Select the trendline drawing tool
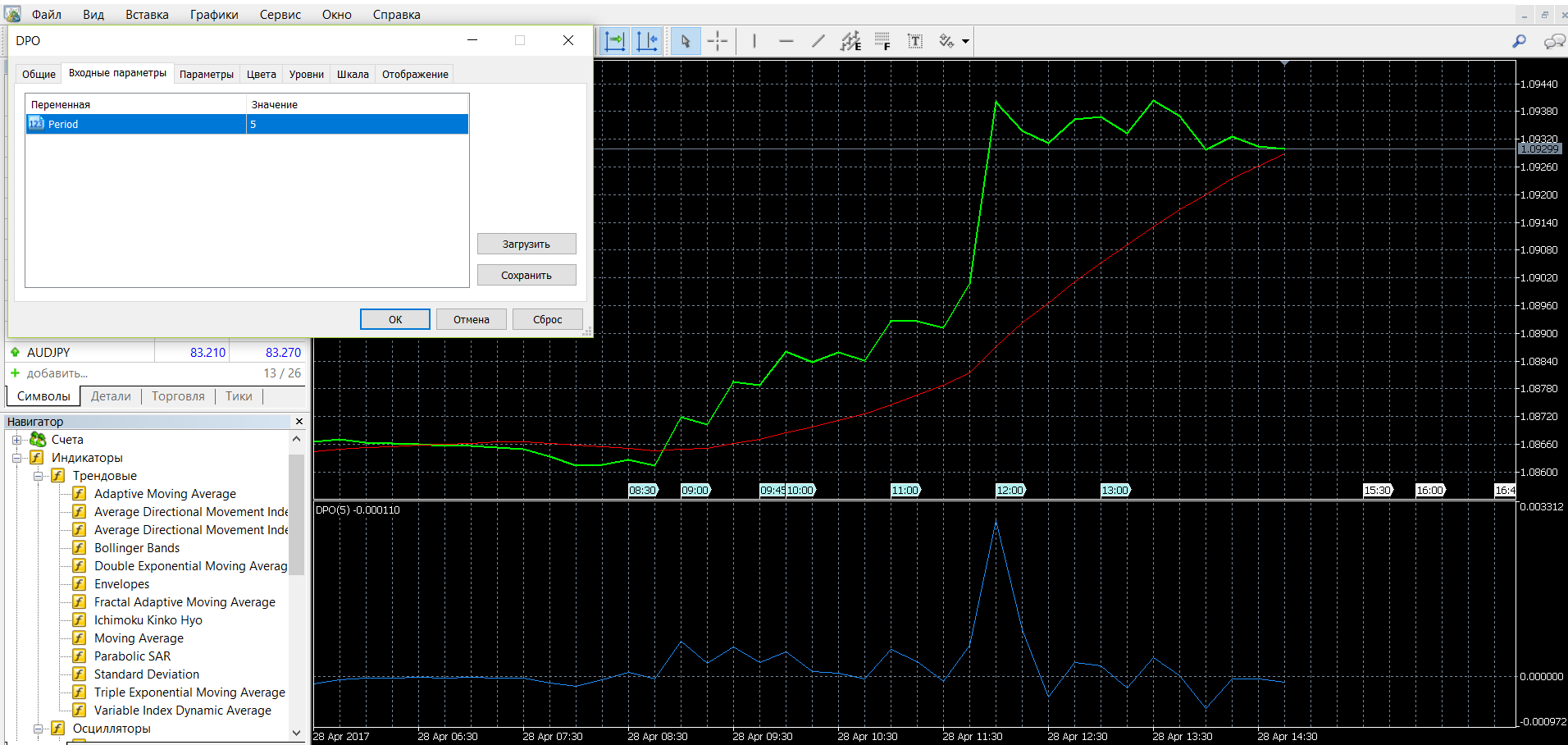The height and width of the screenshot is (745, 1568). [x=818, y=41]
